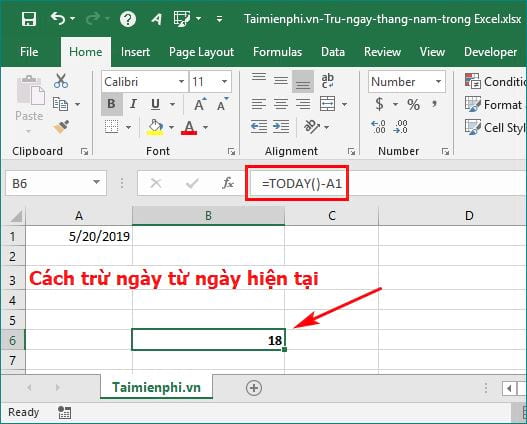This screenshot has width=527, height=424.
Task: Switch to the Page Layout tab
Action: click(201, 52)
